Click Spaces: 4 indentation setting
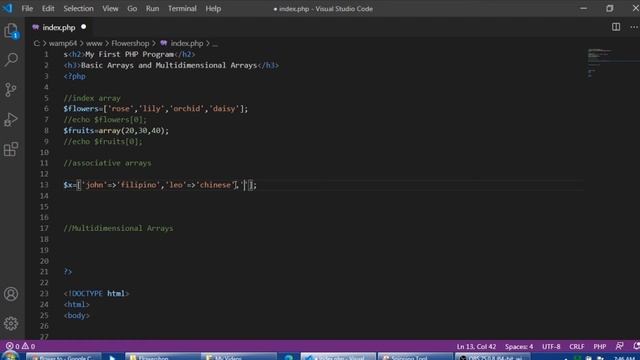This screenshot has width=640, height=360. (519, 347)
